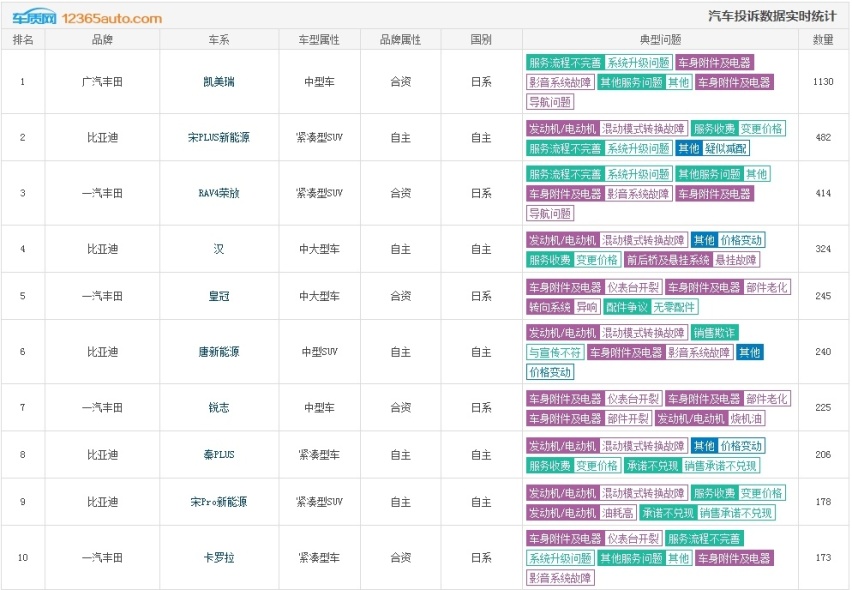
Task: Click the 烧机油 tag in the 锐志 row
Action: pyautogui.click(x=747, y=419)
